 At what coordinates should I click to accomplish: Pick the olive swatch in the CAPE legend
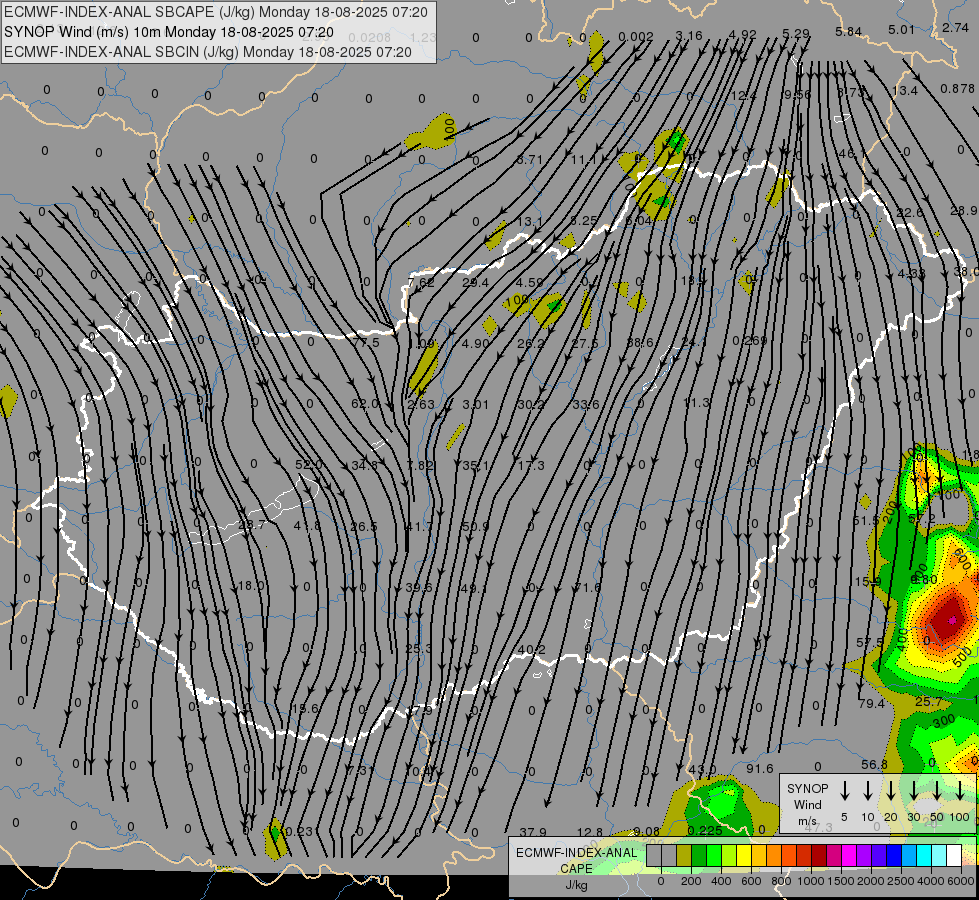tap(684, 856)
